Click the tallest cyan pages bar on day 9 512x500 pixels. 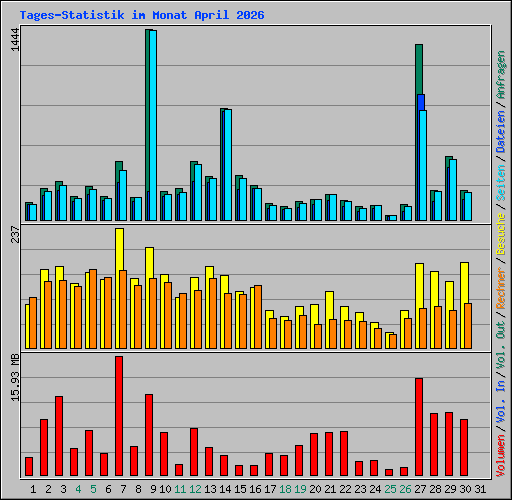click(x=153, y=125)
